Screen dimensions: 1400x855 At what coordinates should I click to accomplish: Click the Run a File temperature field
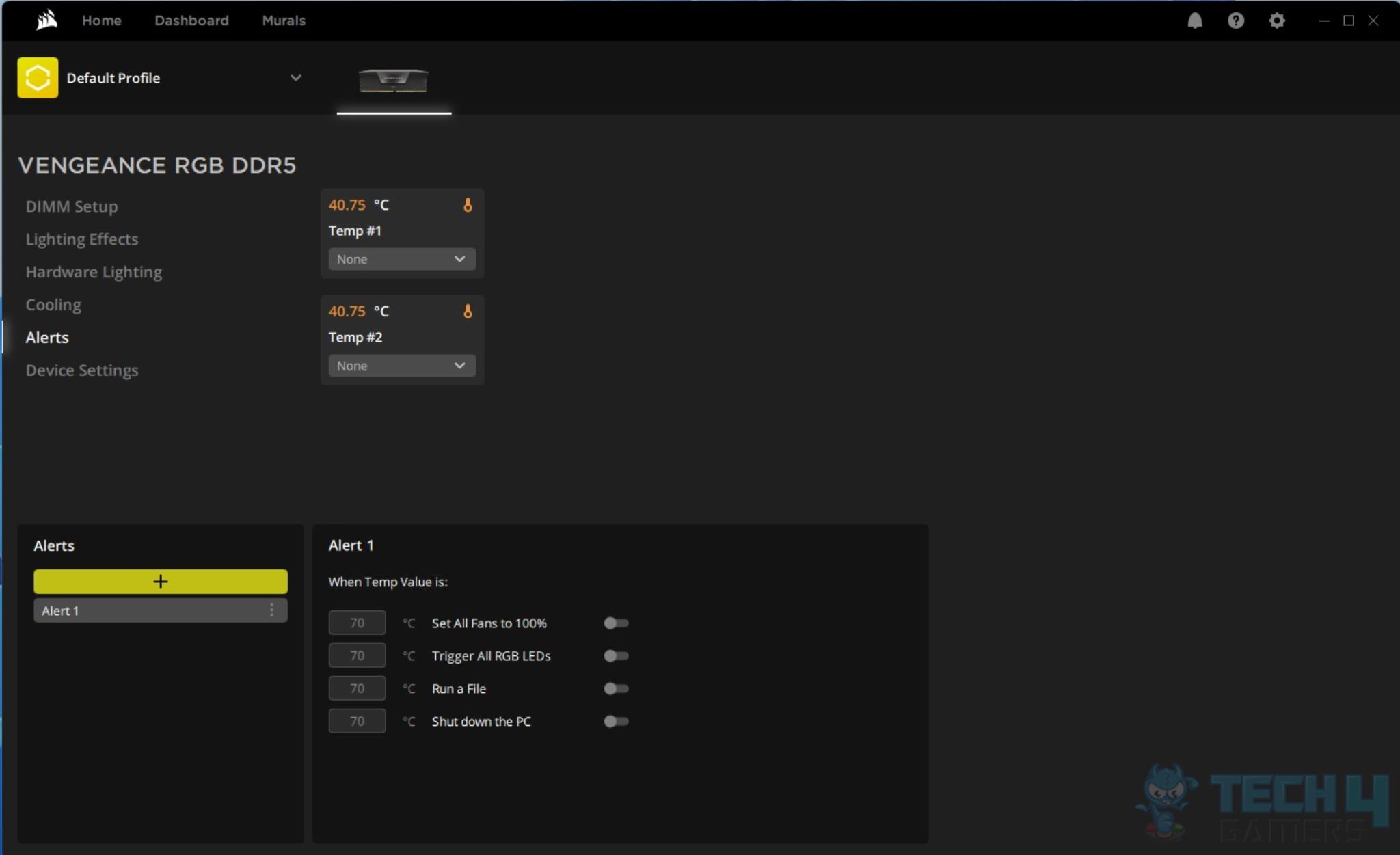[x=357, y=689]
